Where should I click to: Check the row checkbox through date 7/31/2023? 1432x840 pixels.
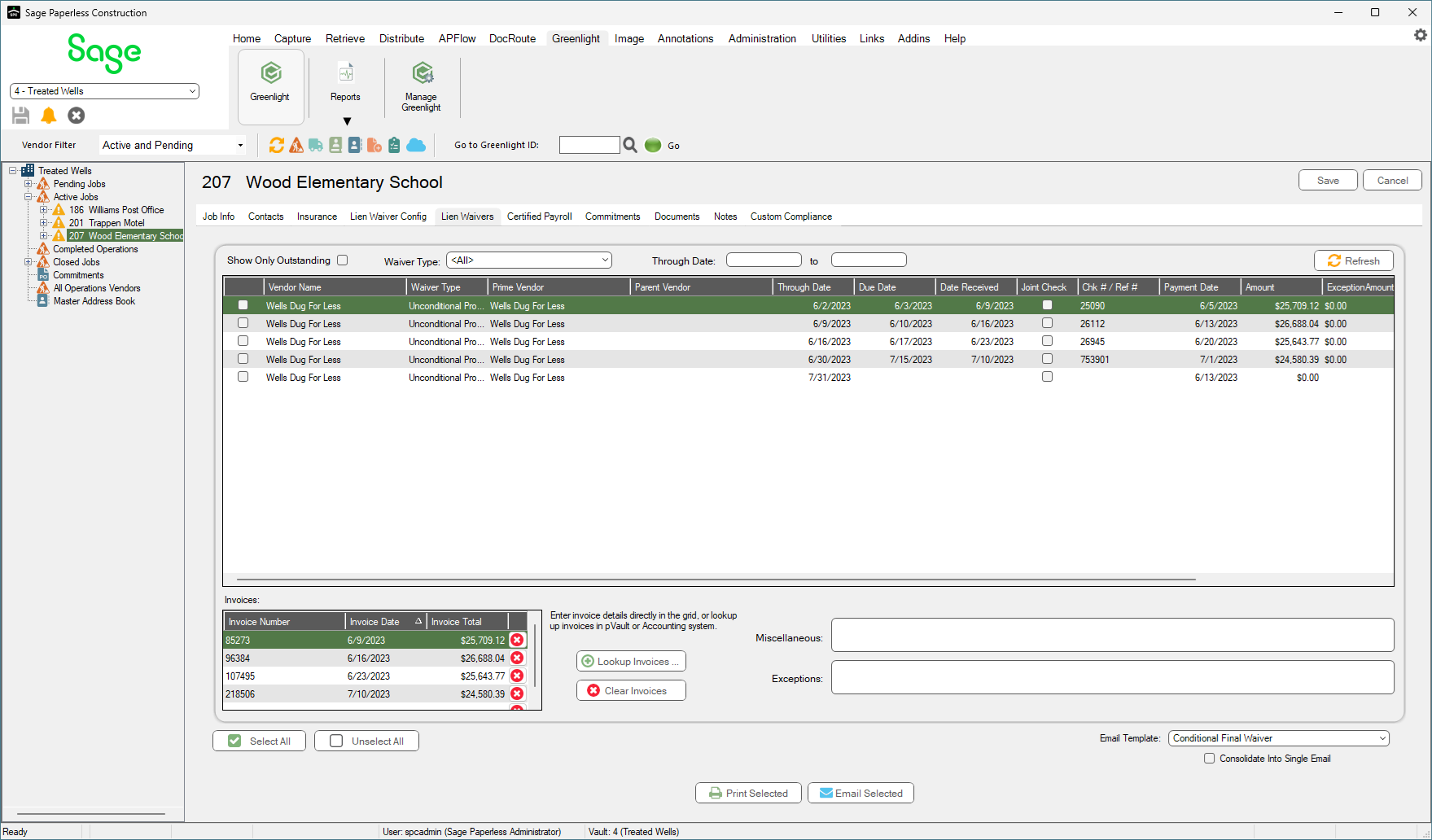pyautogui.click(x=243, y=377)
